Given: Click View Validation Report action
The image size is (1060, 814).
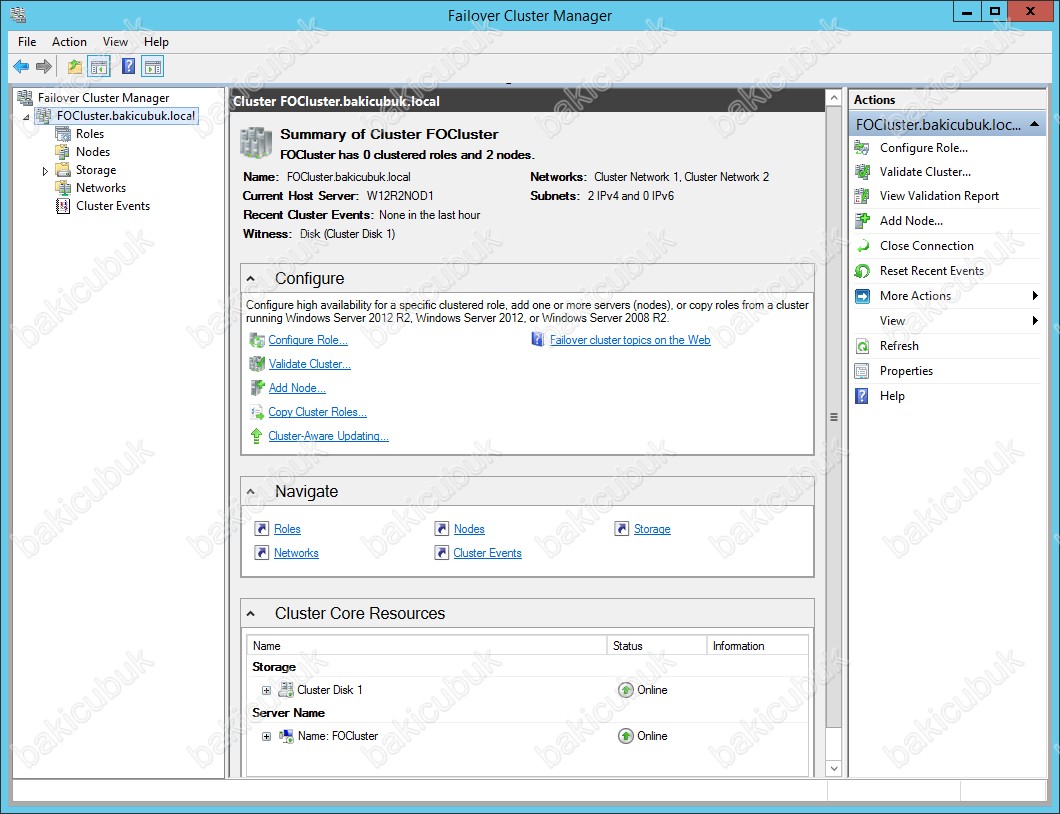Looking at the screenshot, I should coord(939,196).
